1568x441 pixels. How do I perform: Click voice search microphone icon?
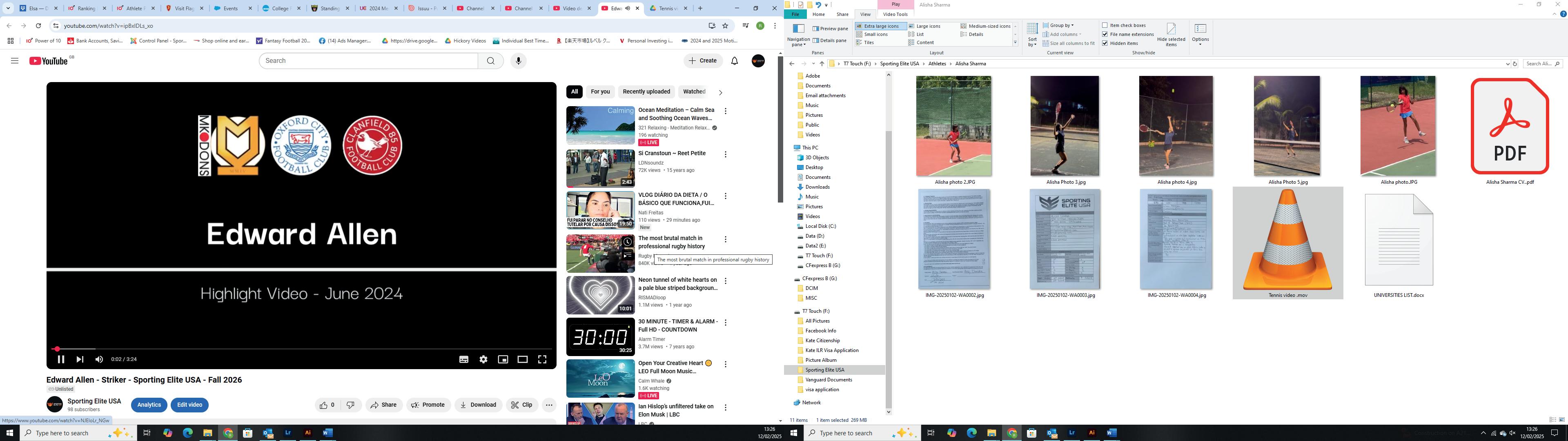518,61
